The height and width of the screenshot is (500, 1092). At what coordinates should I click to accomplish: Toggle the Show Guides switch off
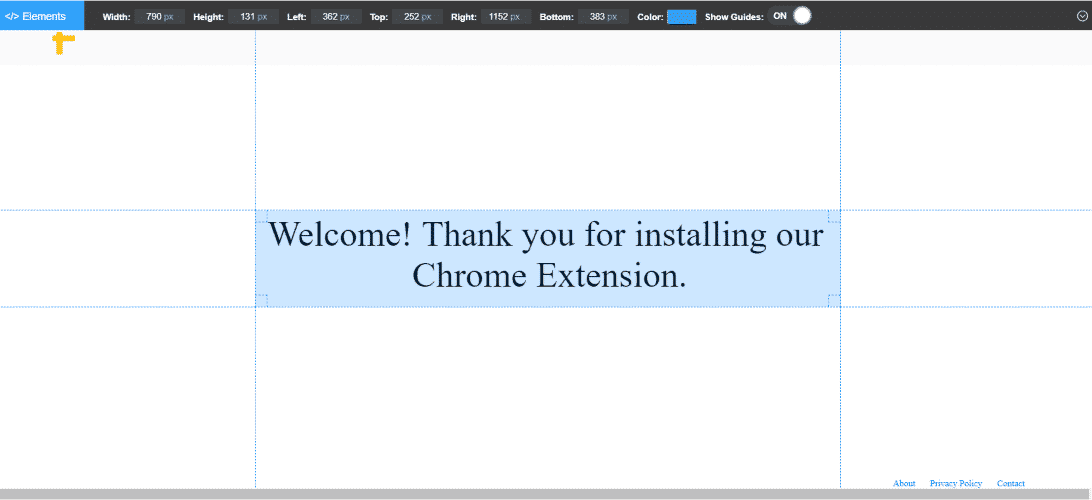click(x=790, y=16)
